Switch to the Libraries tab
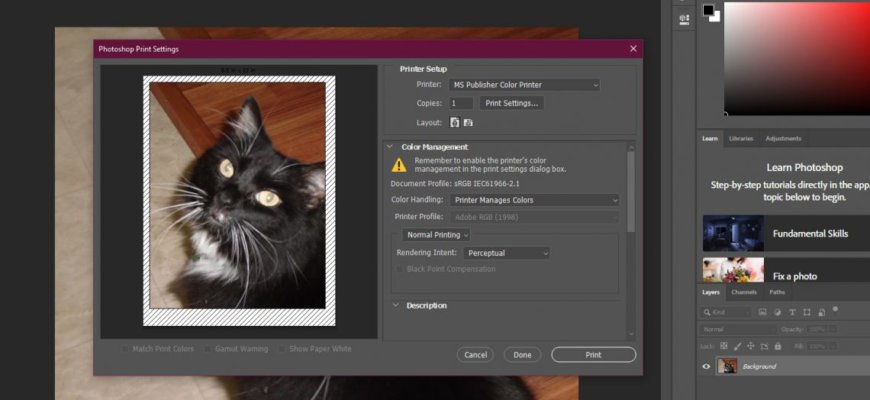870x400 pixels. 741,138
